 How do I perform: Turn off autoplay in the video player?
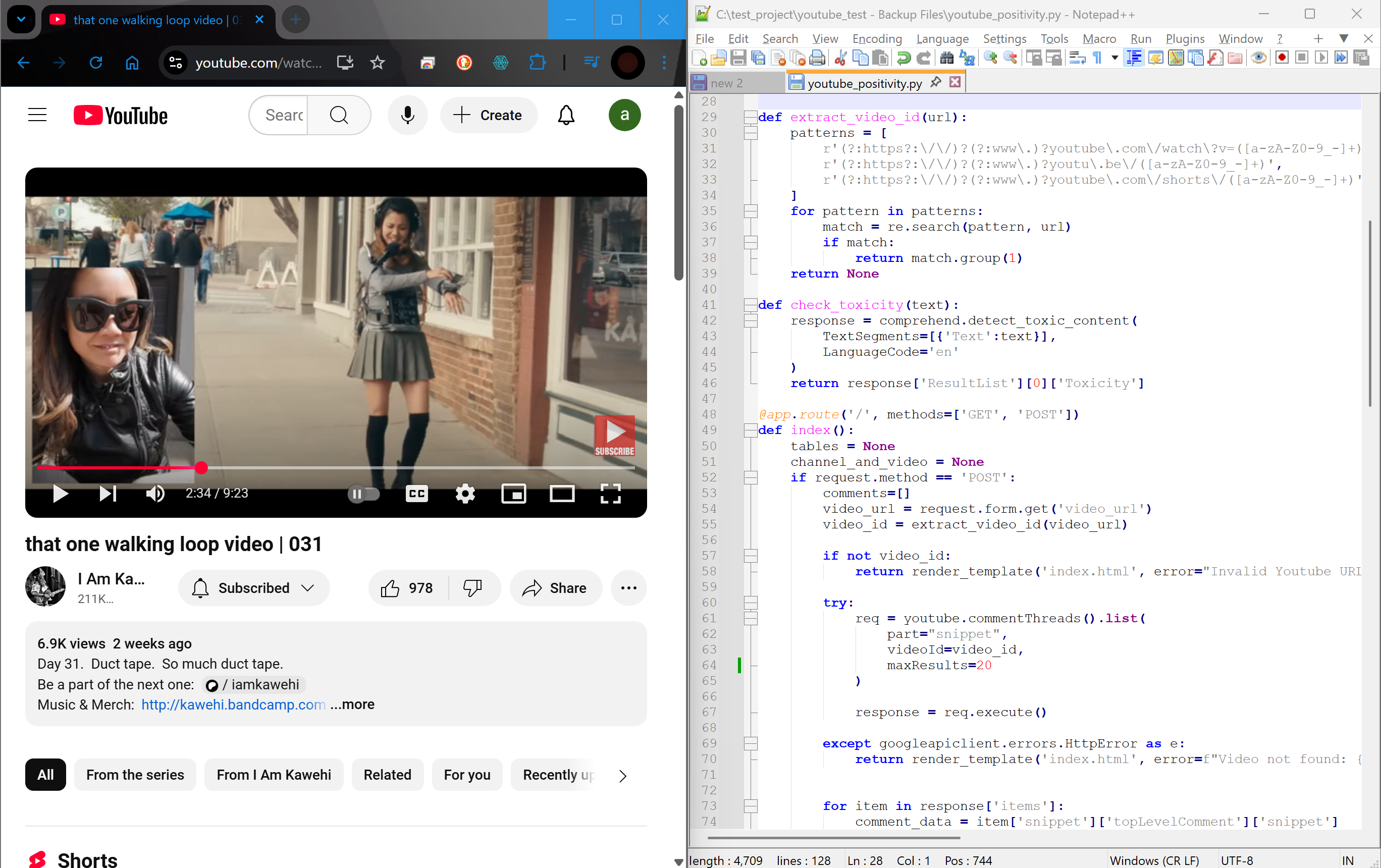pyautogui.click(x=363, y=494)
